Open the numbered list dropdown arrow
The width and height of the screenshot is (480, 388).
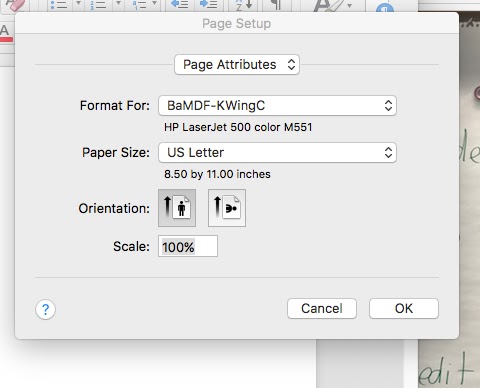click(x=118, y=3)
